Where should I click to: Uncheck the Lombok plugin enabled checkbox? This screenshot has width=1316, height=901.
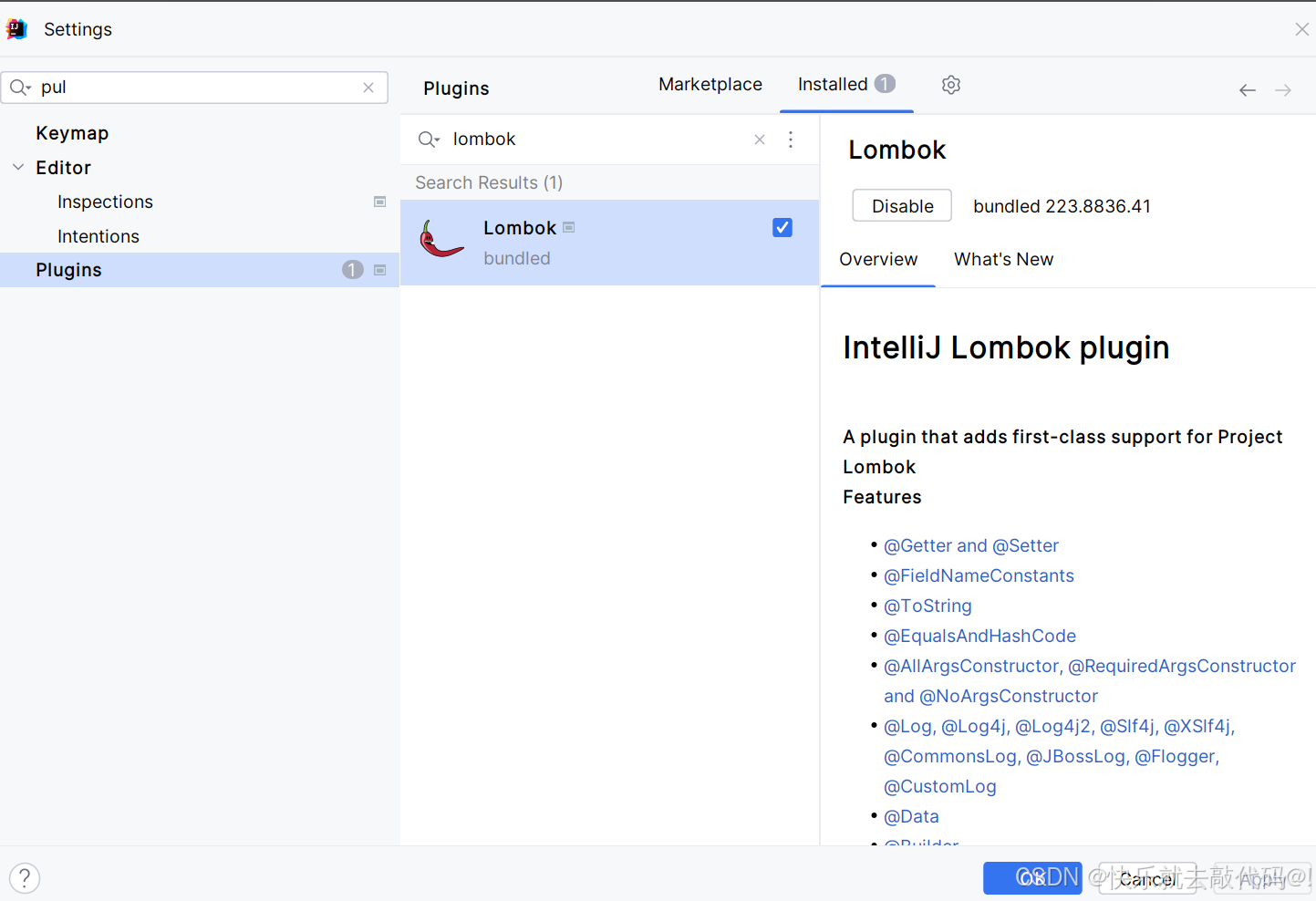click(782, 227)
